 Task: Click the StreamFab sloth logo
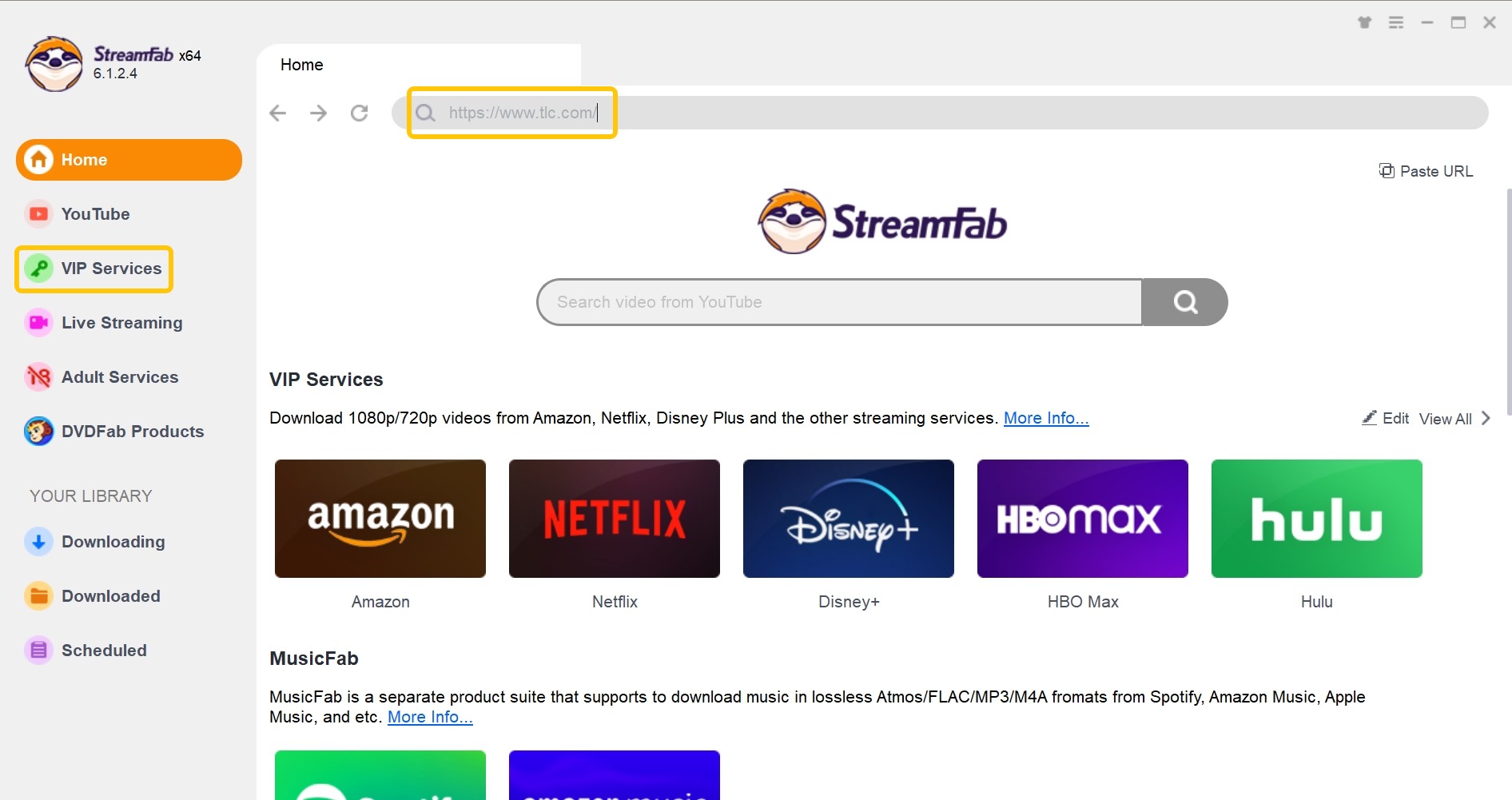pos(54,64)
